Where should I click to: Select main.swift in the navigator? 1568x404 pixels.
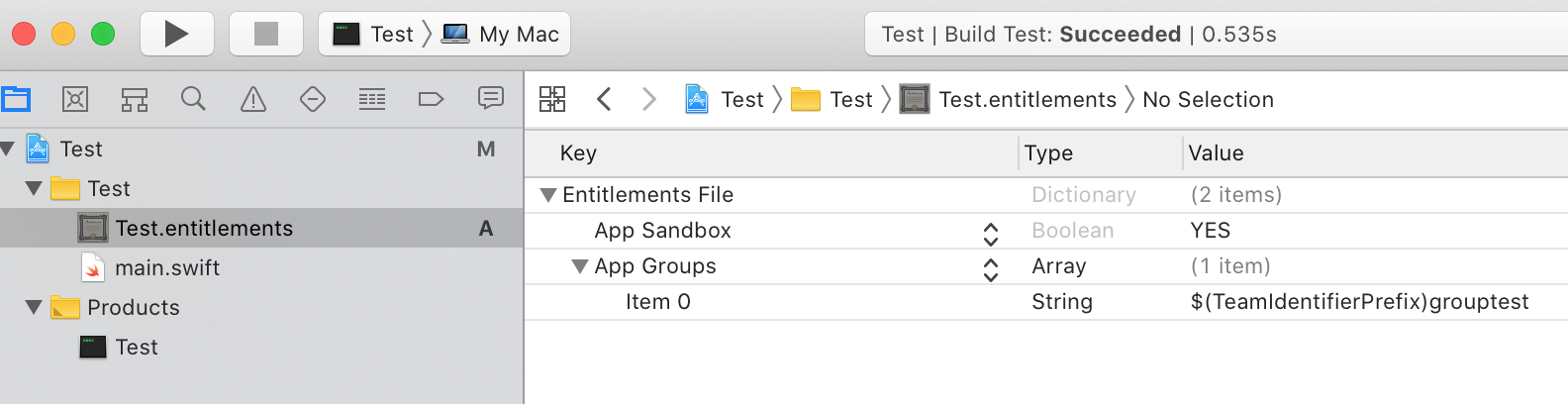(166, 267)
